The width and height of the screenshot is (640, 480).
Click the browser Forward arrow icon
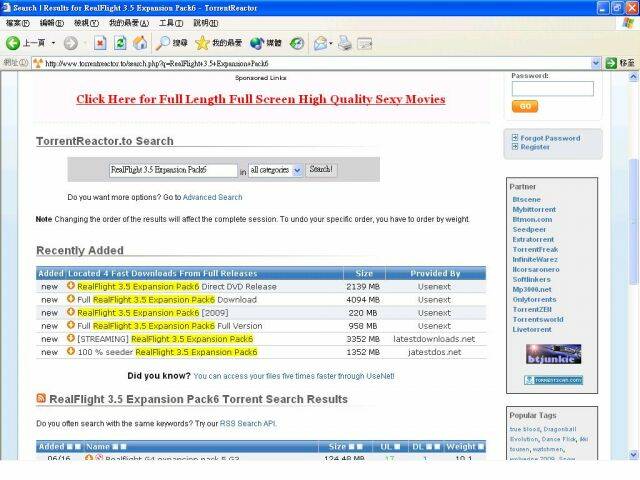coord(71,43)
